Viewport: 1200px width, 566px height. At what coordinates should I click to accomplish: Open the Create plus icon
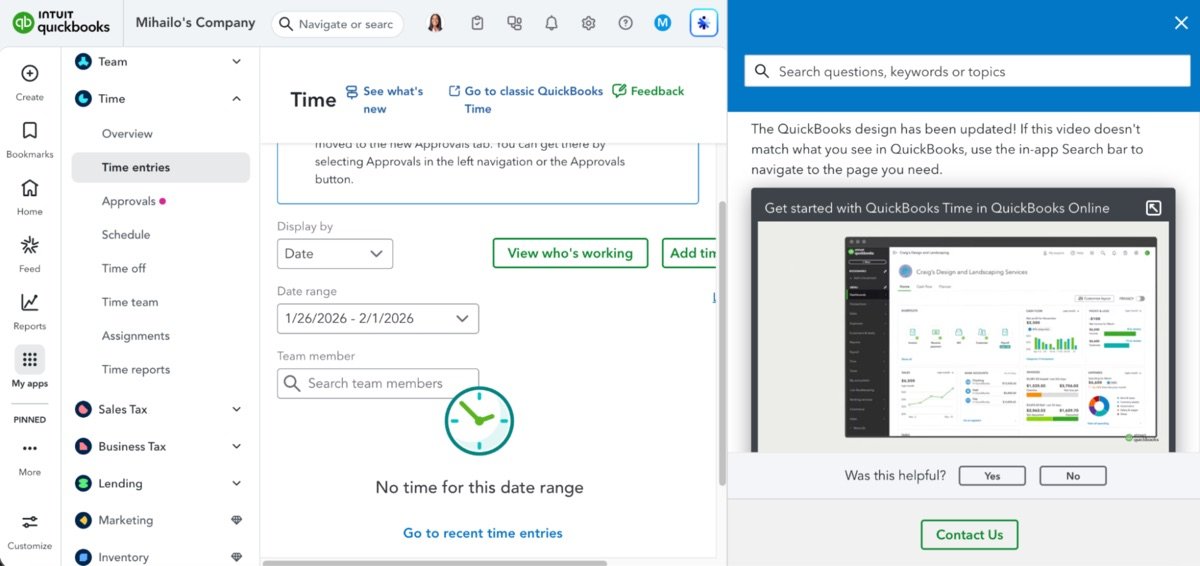30,73
